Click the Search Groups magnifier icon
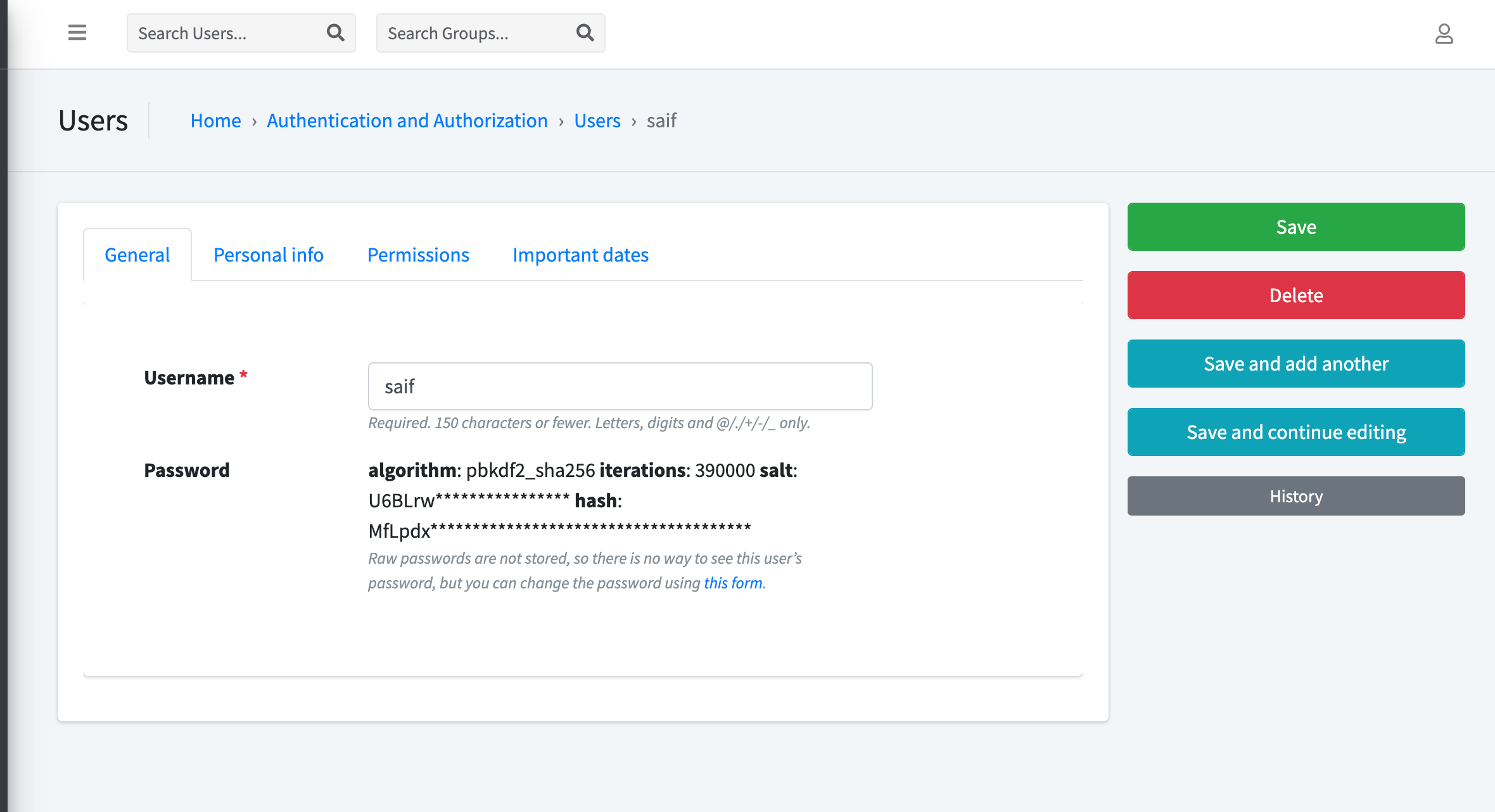Viewport: 1495px width, 812px height. (583, 33)
